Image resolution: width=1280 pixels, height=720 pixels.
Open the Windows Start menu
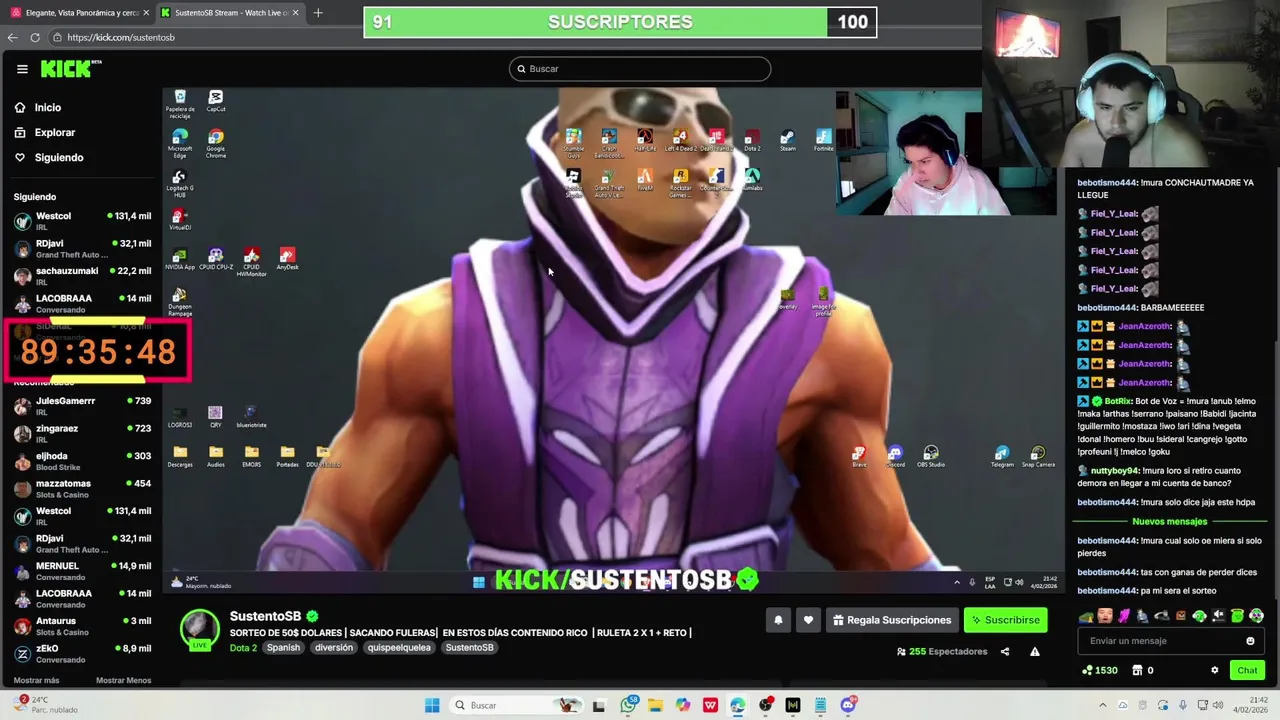[432, 705]
